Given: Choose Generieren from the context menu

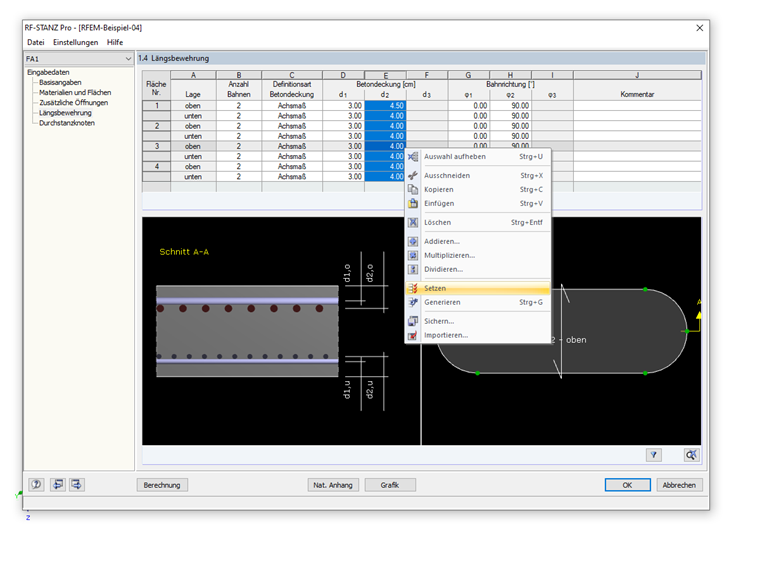Looking at the screenshot, I should pyautogui.click(x=442, y=302).
